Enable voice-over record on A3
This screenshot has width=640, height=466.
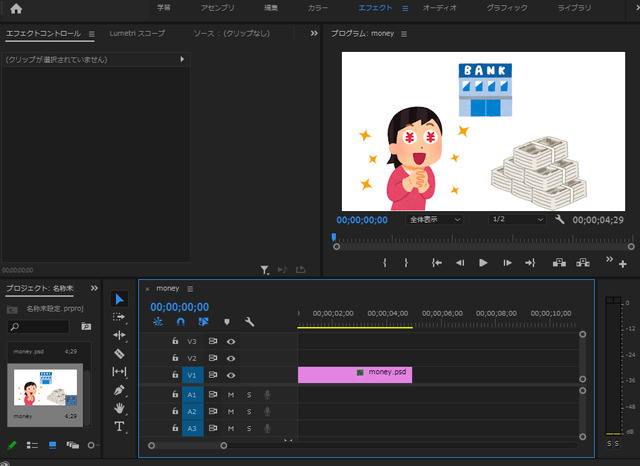[267, 428]
